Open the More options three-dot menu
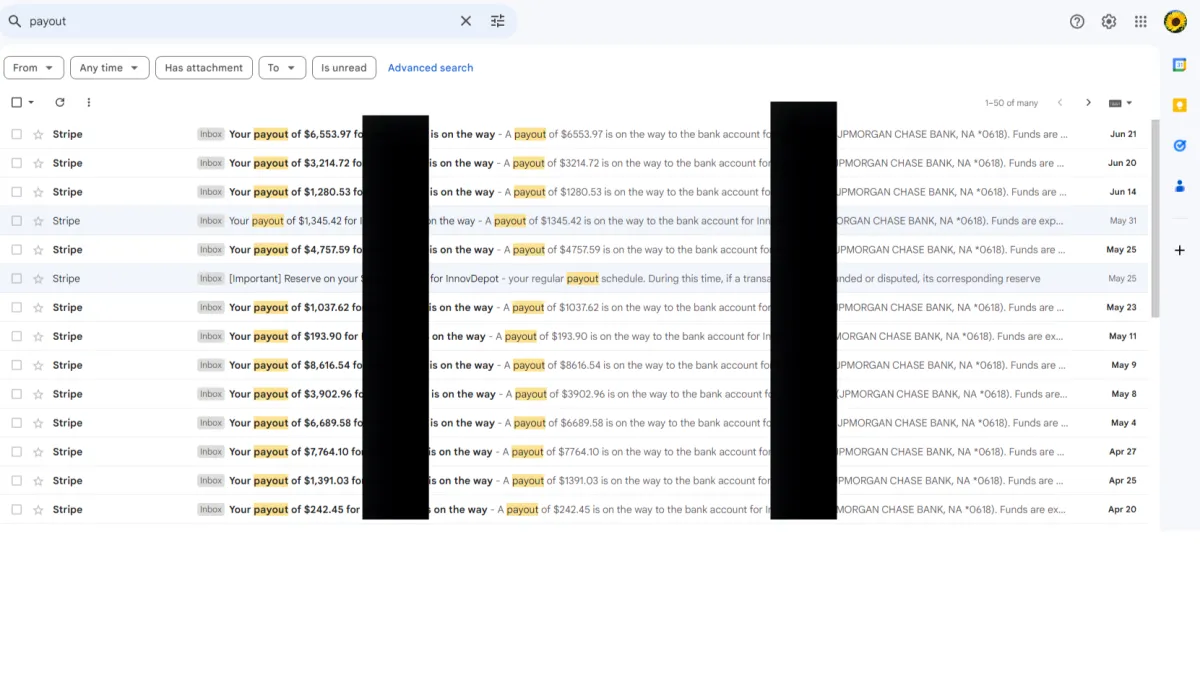The image size is (1200, 677). pyautogui.click(x=89, y=102)
